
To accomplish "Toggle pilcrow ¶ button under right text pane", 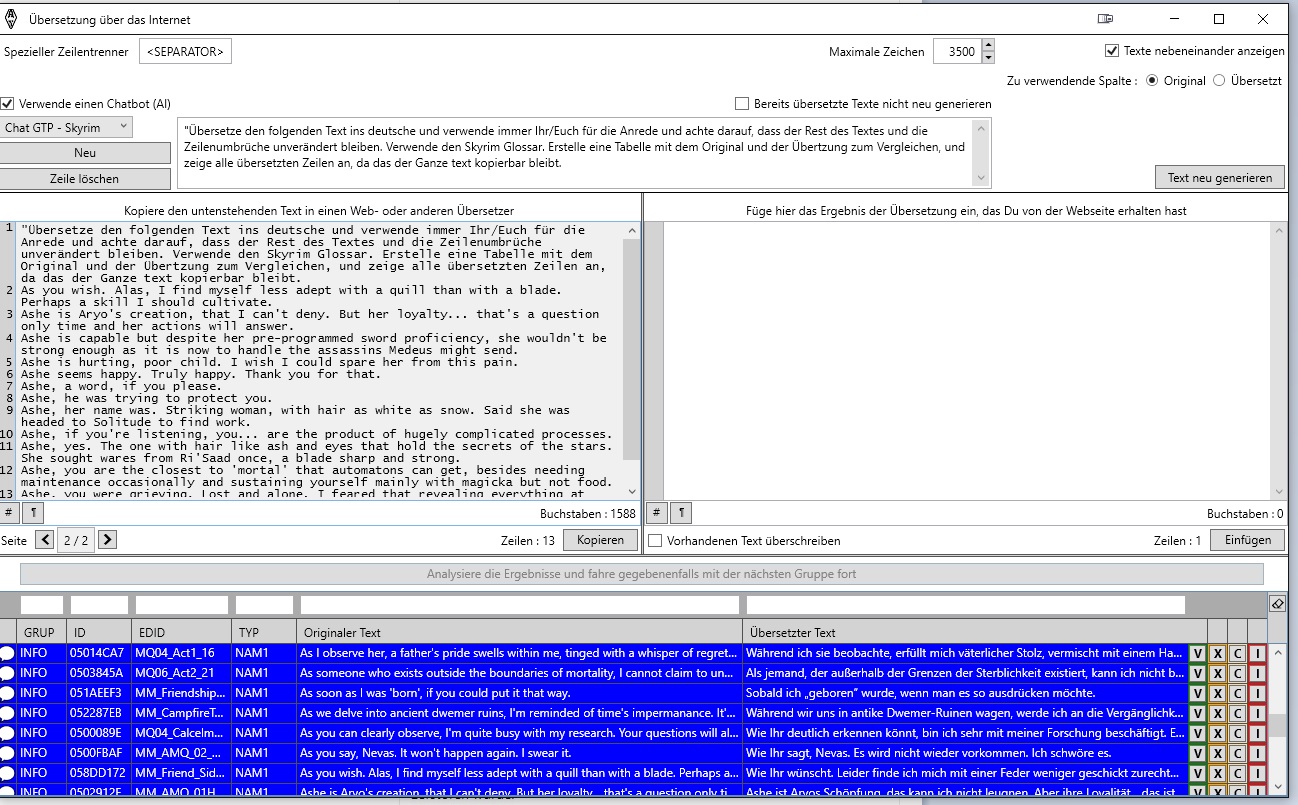I will [x=680, y=513].
